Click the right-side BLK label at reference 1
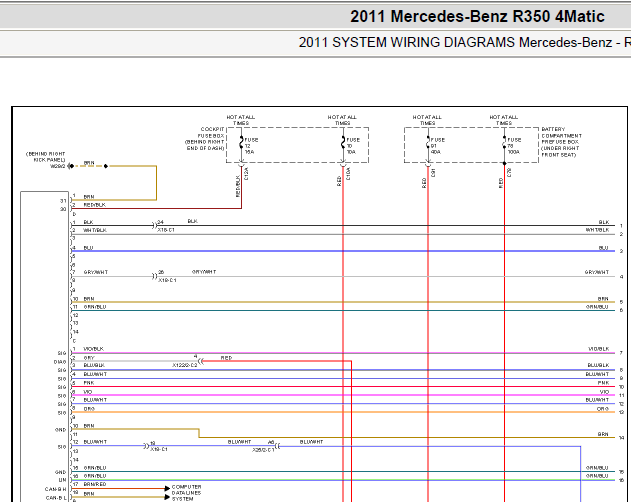Screen dimensions: 631x502 [604, 222]
